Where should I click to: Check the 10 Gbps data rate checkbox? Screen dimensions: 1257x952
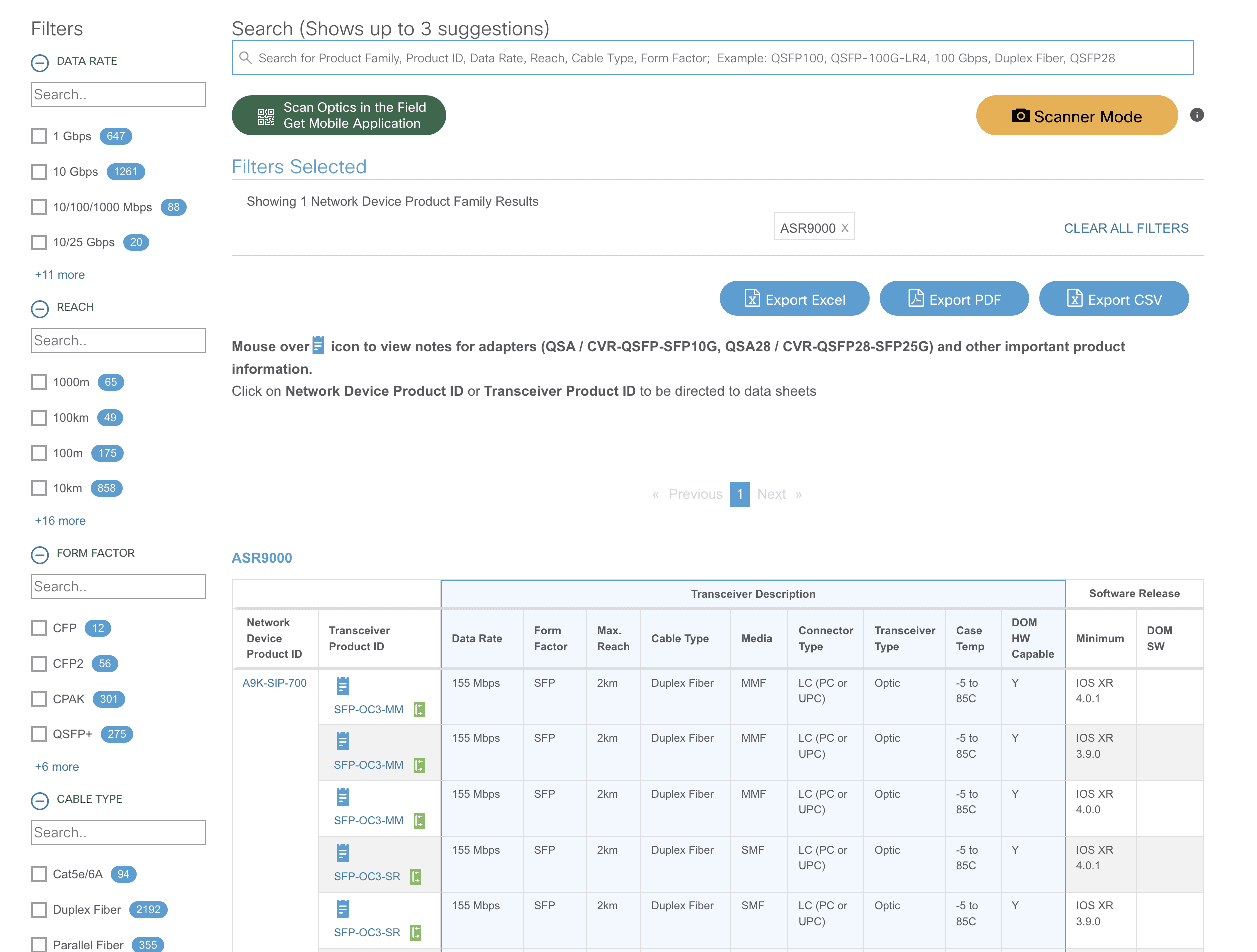[x=38, y=172]
